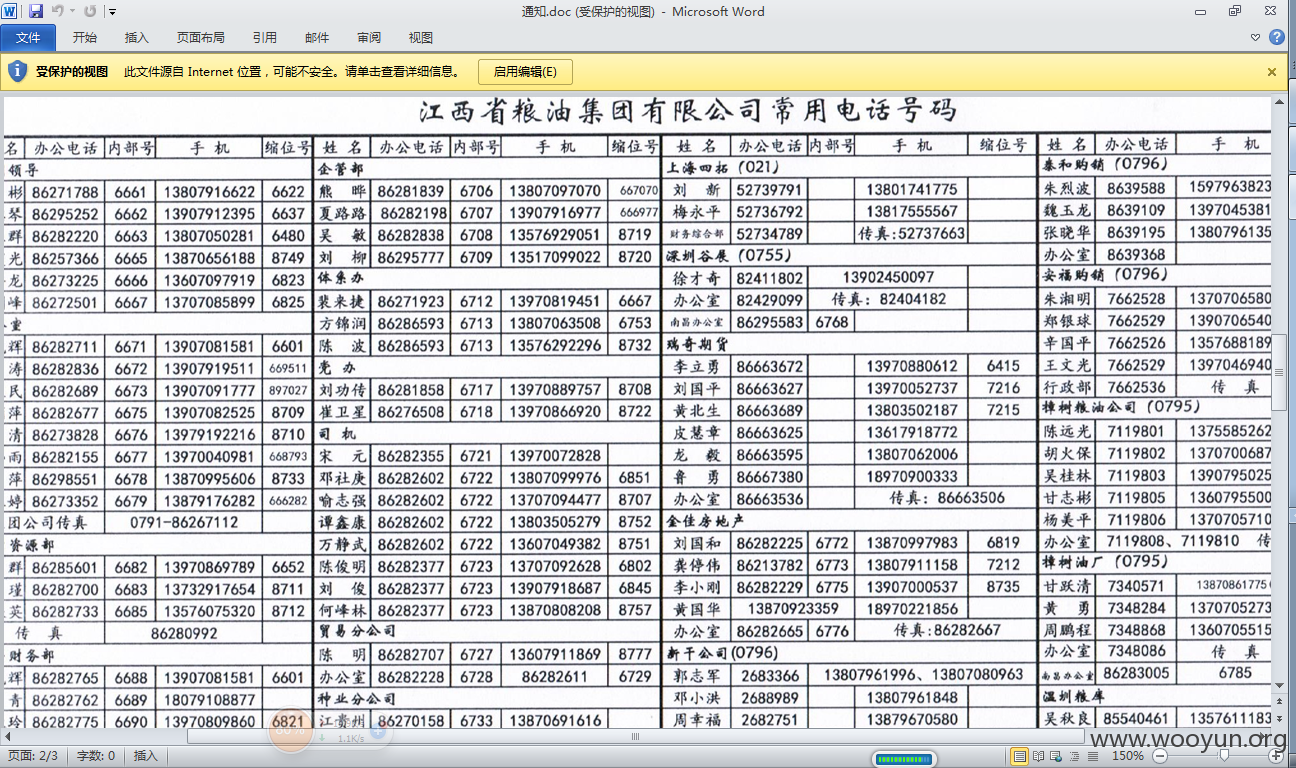
Task: Open Customize Quick Access Toolbar dropdown
Action: (112, 12)
